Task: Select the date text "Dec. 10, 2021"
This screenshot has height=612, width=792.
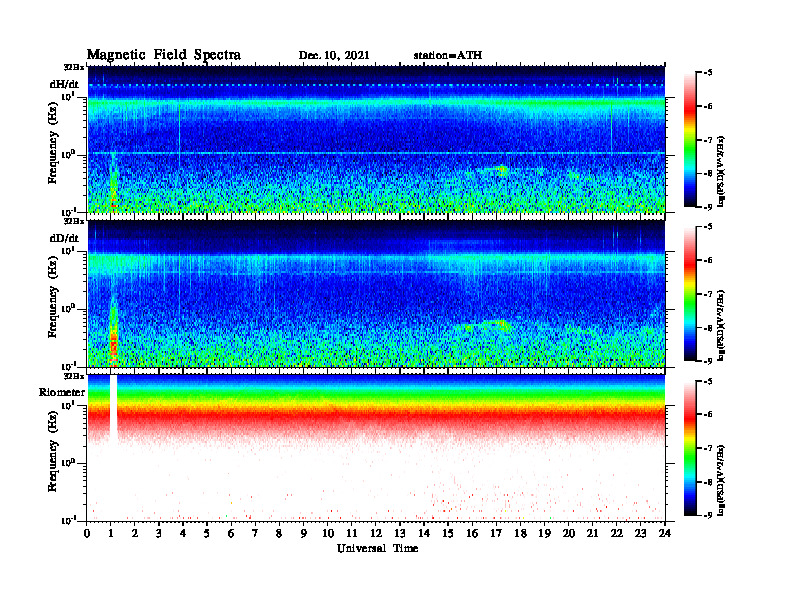Action: [334, 56]
